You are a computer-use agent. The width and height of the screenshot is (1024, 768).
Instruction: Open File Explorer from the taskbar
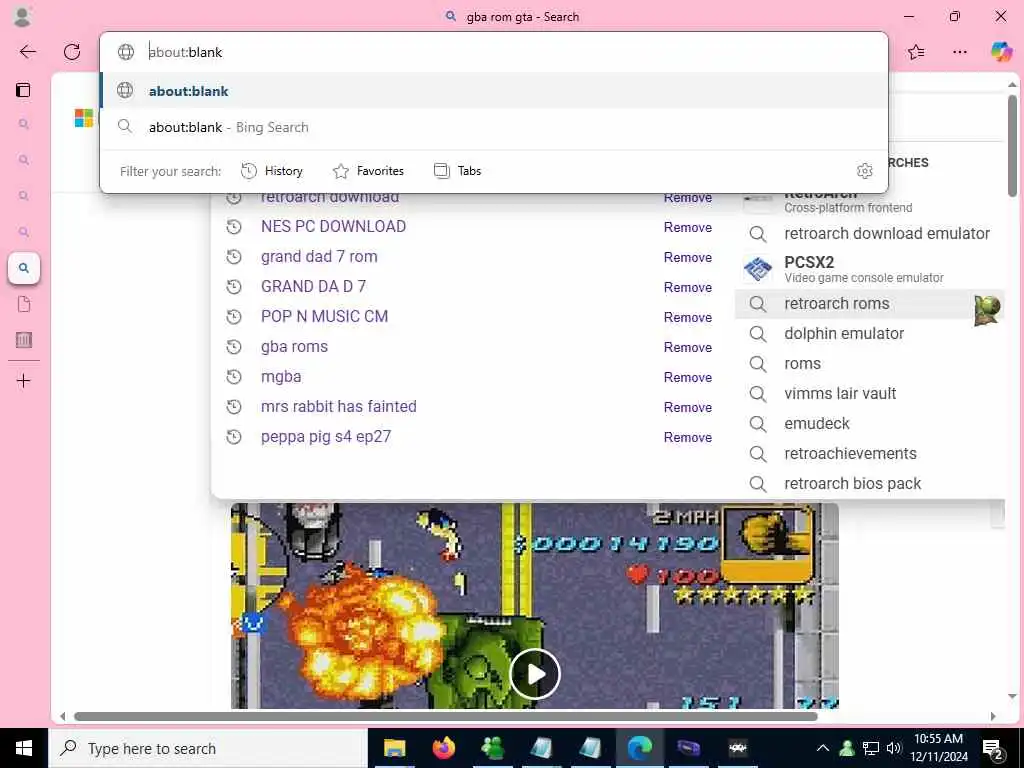tap(394, 748)
